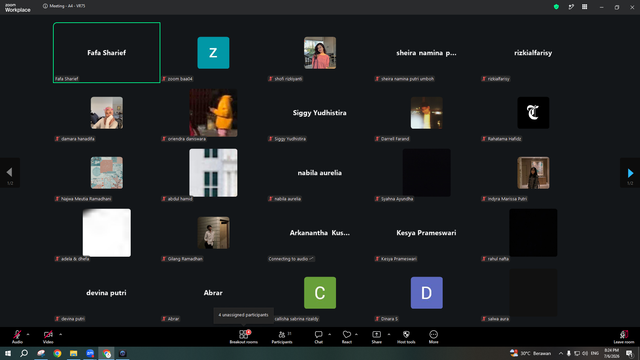Viewport: 640px width, 360px height.
Task: Select sheira namina putri umboh's tile
Action: 427,53
